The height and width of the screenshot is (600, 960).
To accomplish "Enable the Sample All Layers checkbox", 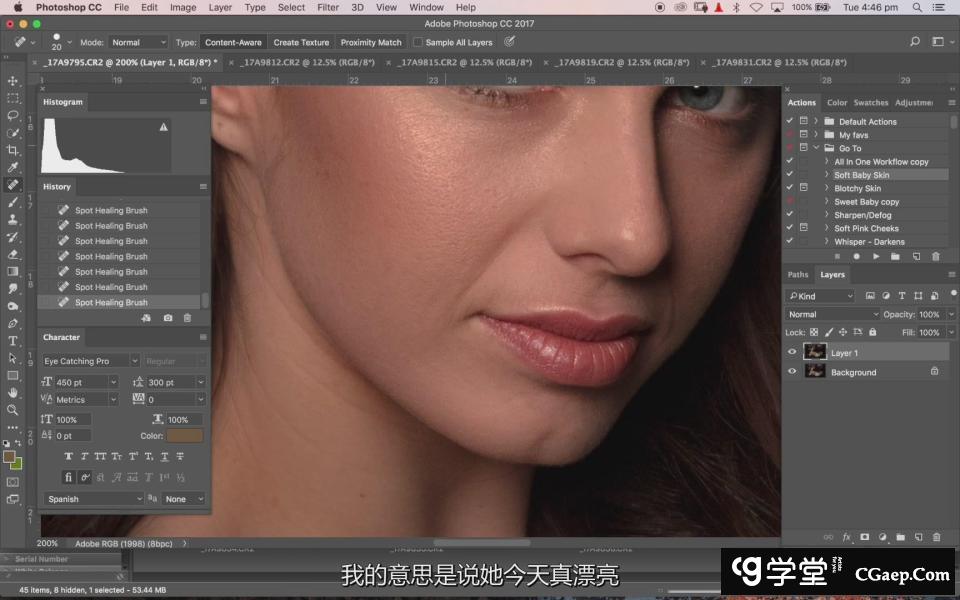I will click(418, 43).
